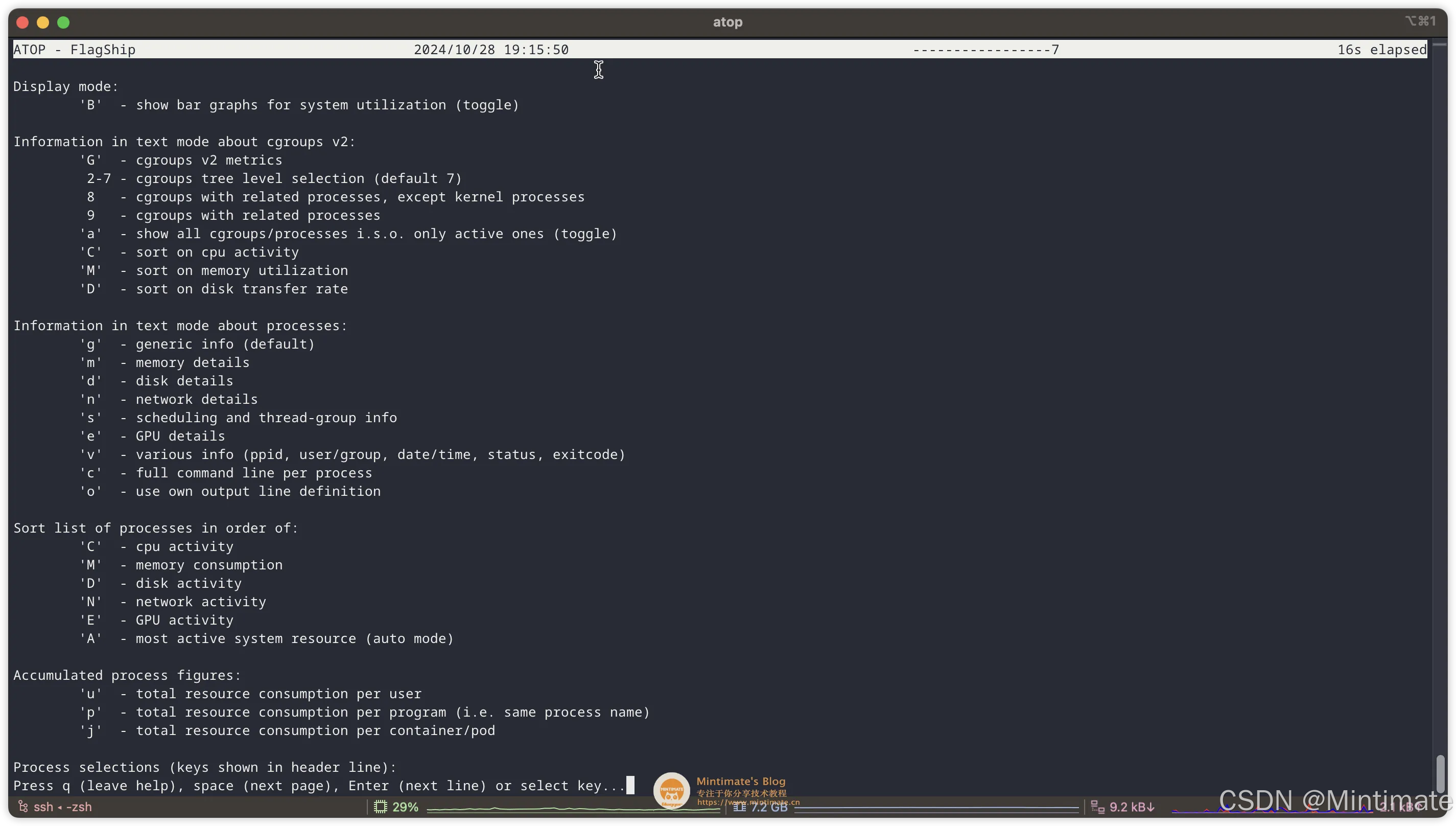
Task: Click the terminal cursor block after 'select key...'
Action: coord(630,785)
